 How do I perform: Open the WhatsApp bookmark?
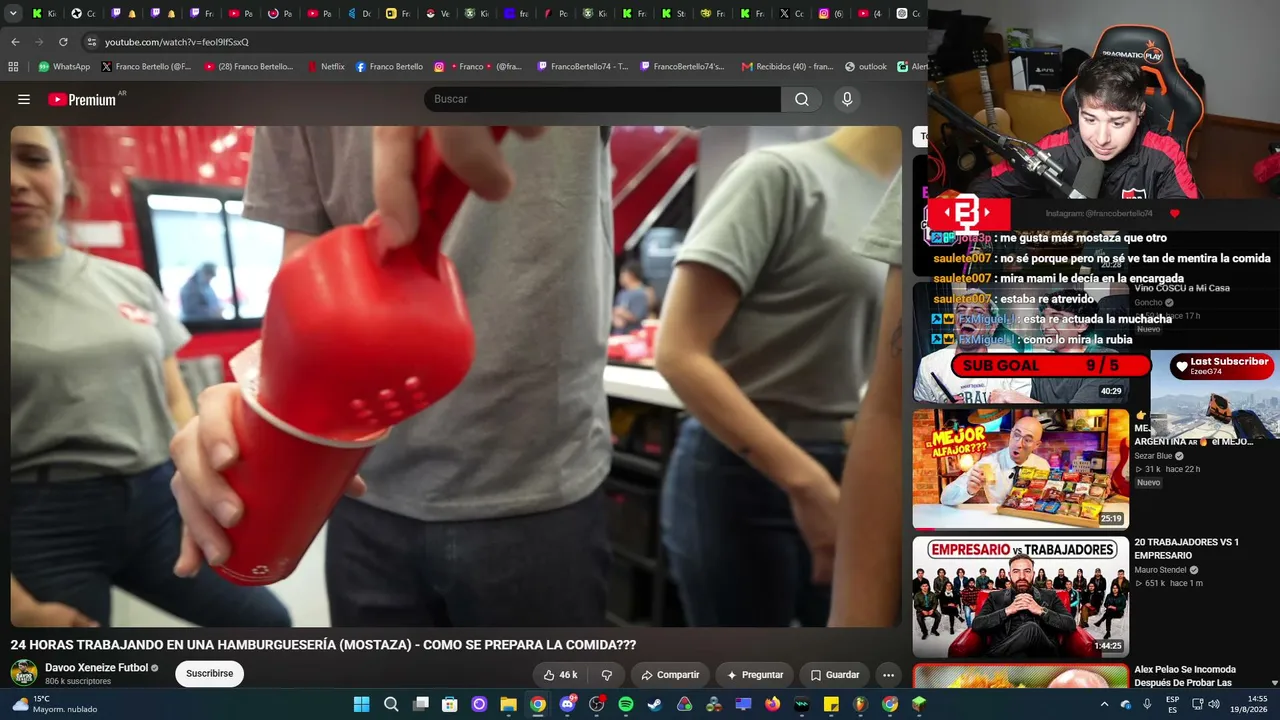point(64,67)
